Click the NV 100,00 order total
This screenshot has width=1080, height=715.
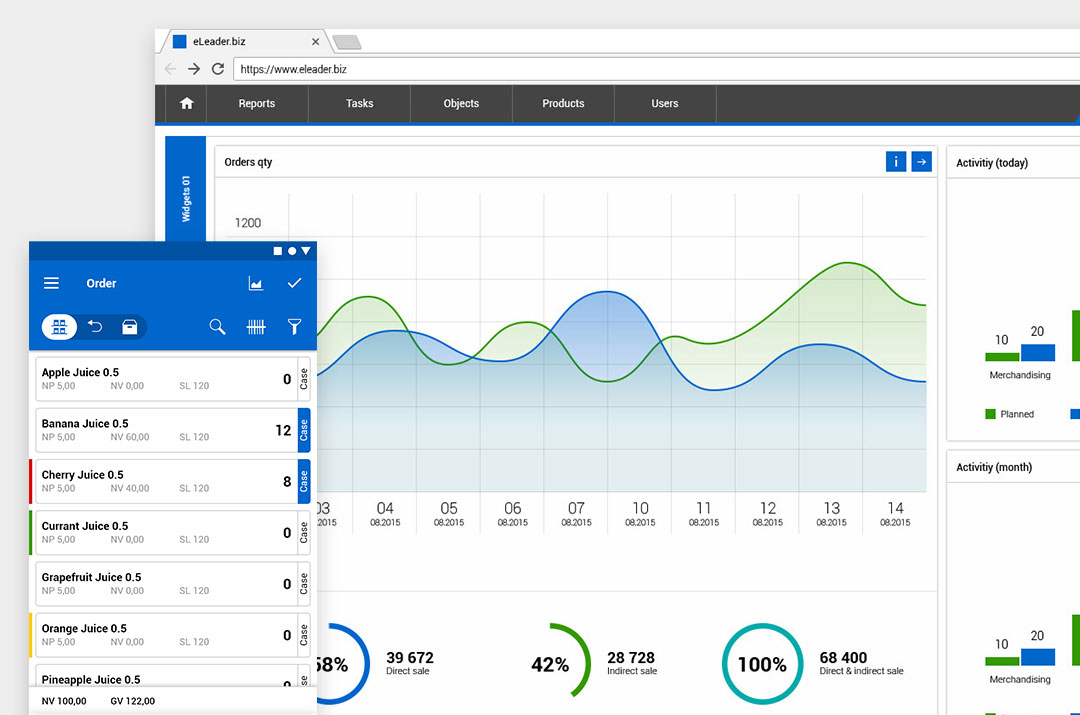[x=64, y=701]
